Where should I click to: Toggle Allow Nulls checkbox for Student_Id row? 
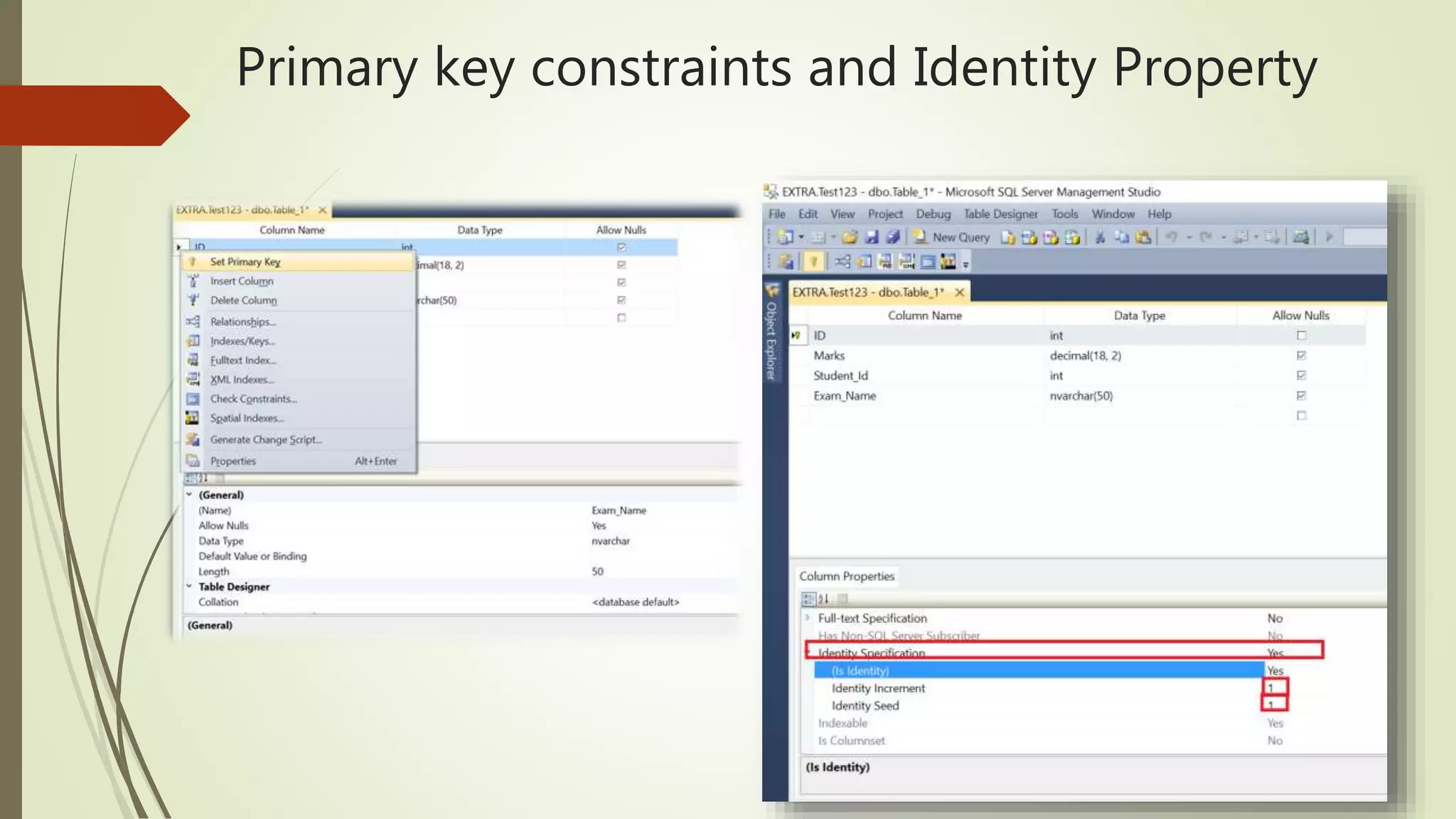coord(1301,375)
